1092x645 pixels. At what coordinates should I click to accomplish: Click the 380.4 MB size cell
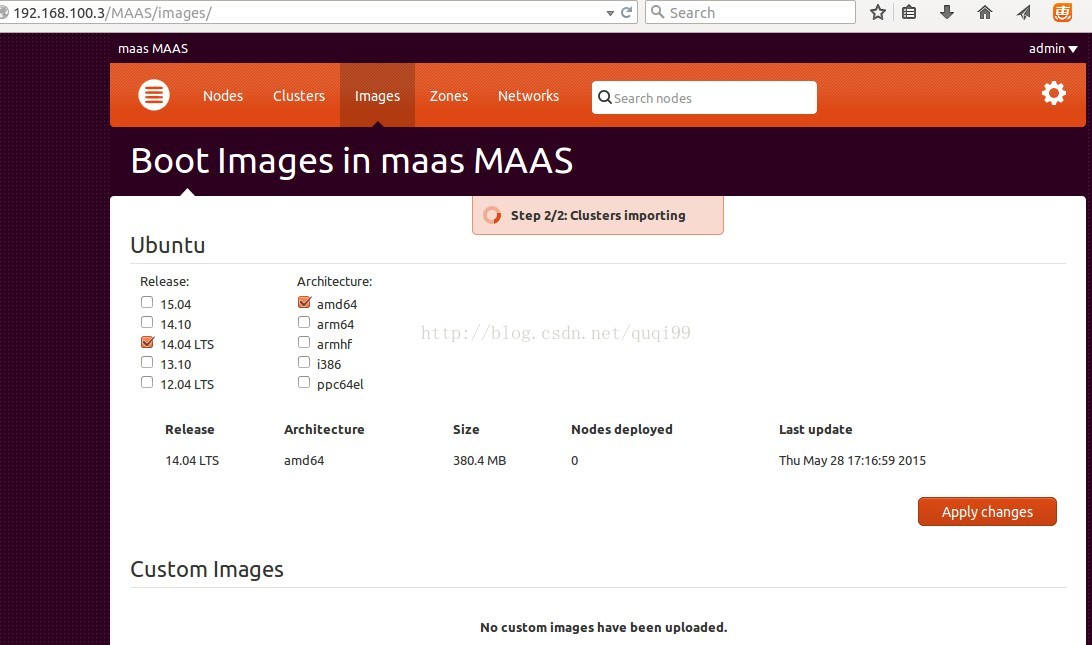coord(479,460)
